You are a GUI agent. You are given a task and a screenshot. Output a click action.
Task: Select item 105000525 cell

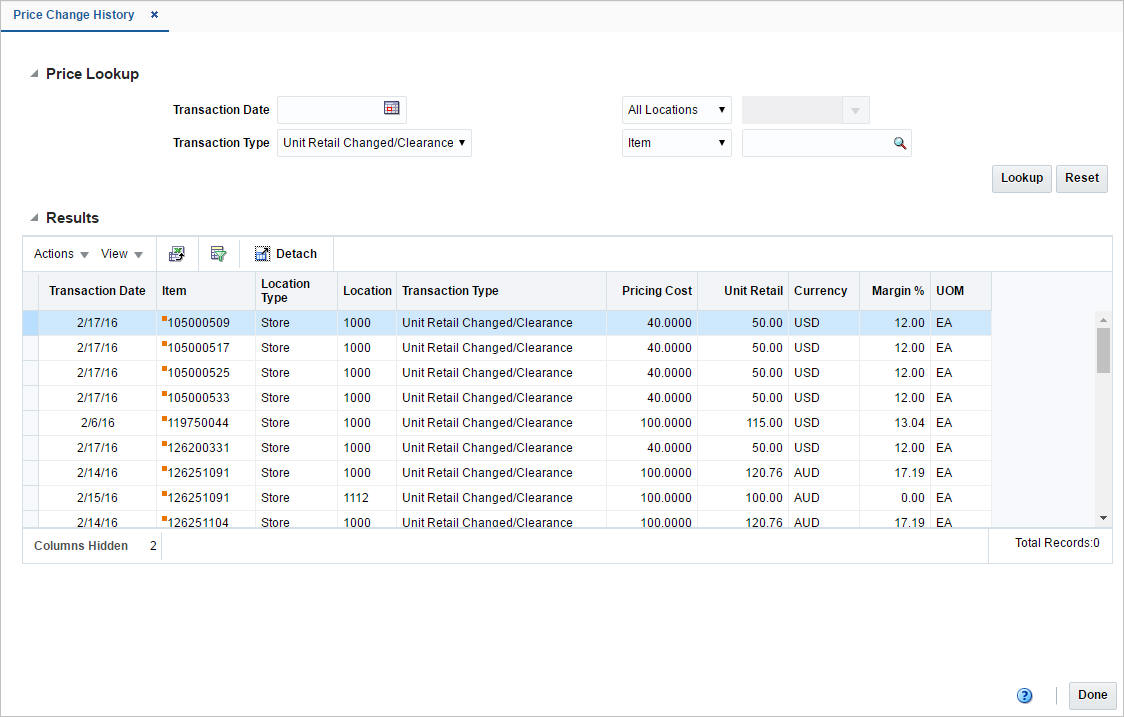(x=206, y=373)
